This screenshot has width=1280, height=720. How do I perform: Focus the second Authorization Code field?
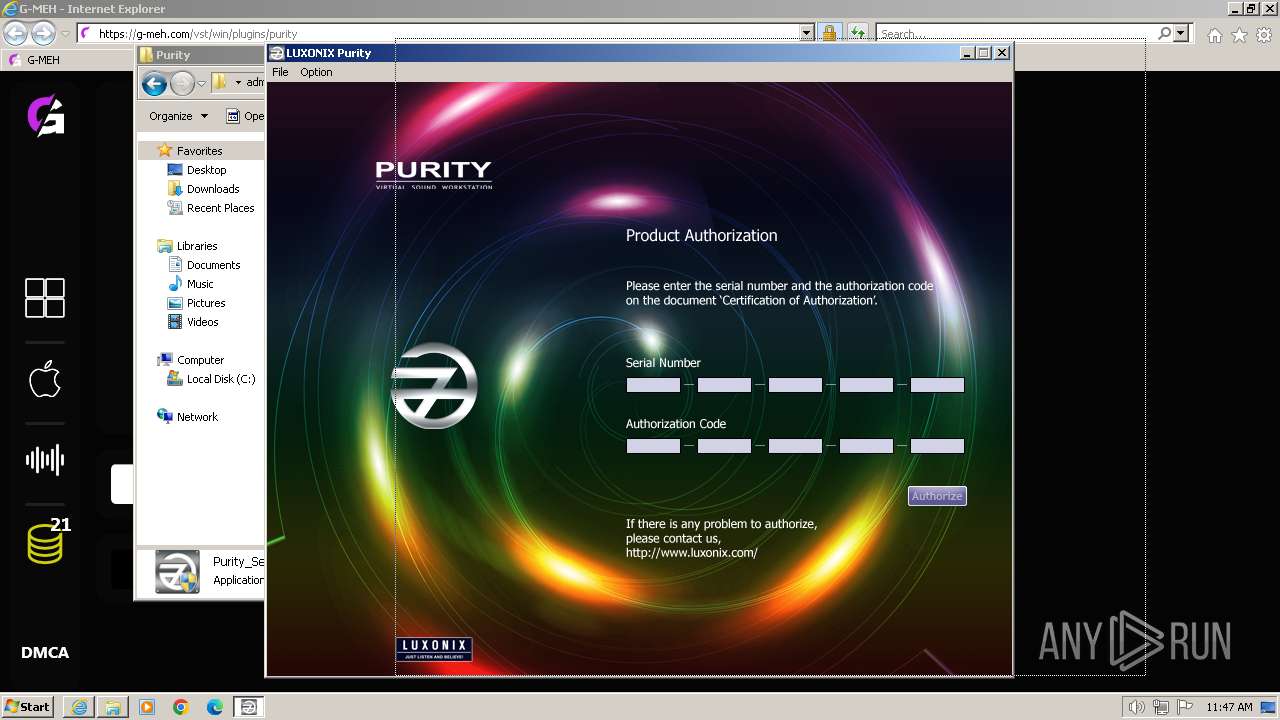coord(724,446)
